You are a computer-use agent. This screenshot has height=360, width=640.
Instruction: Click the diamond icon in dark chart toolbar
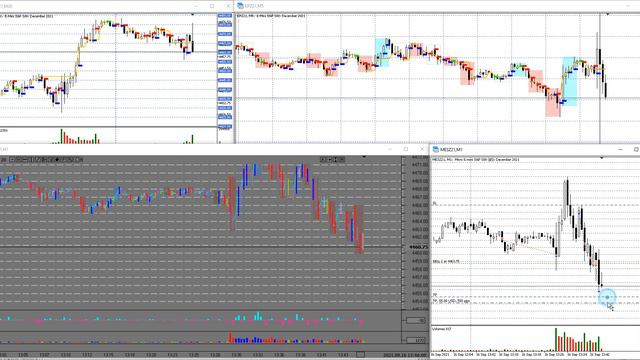click(57, 160)
